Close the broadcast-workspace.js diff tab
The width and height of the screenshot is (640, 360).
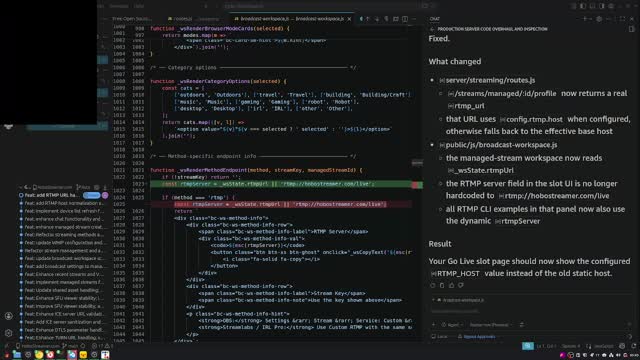point(349,19)
